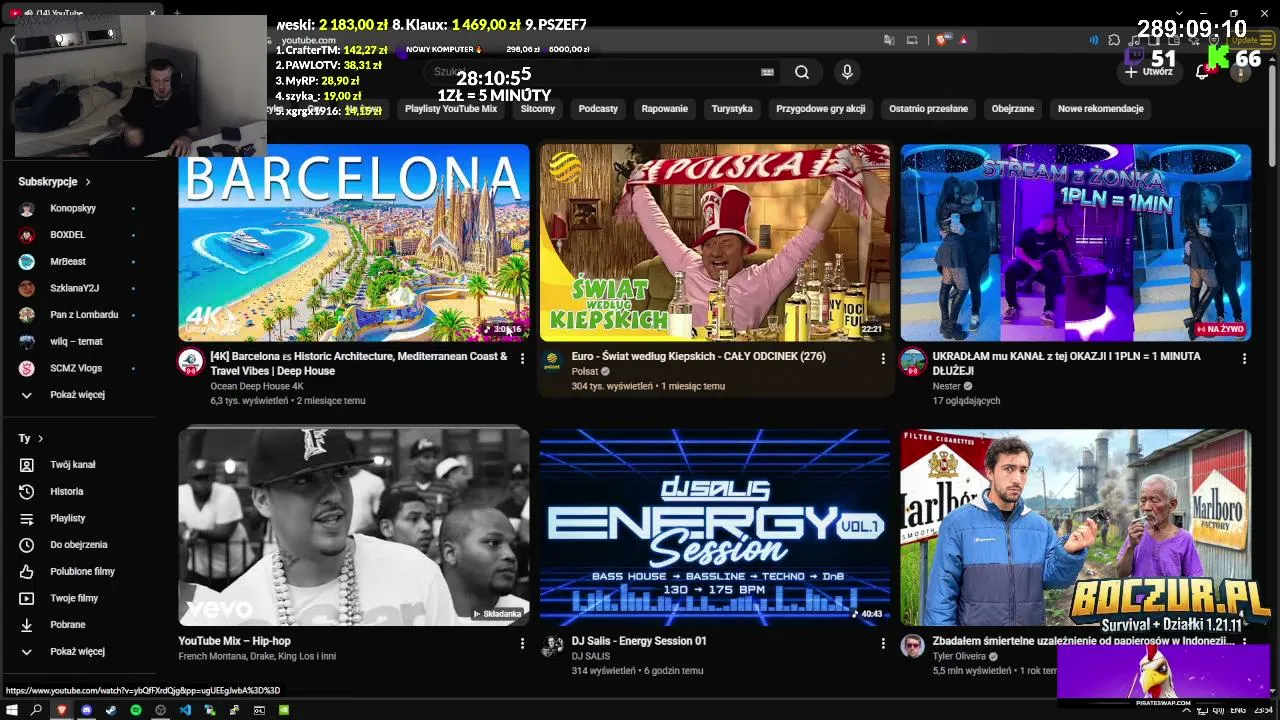The width and height of the screenshot is (1280, 720).
Task: Open options menu for the Kiepskich video
Action: [883, 358]
